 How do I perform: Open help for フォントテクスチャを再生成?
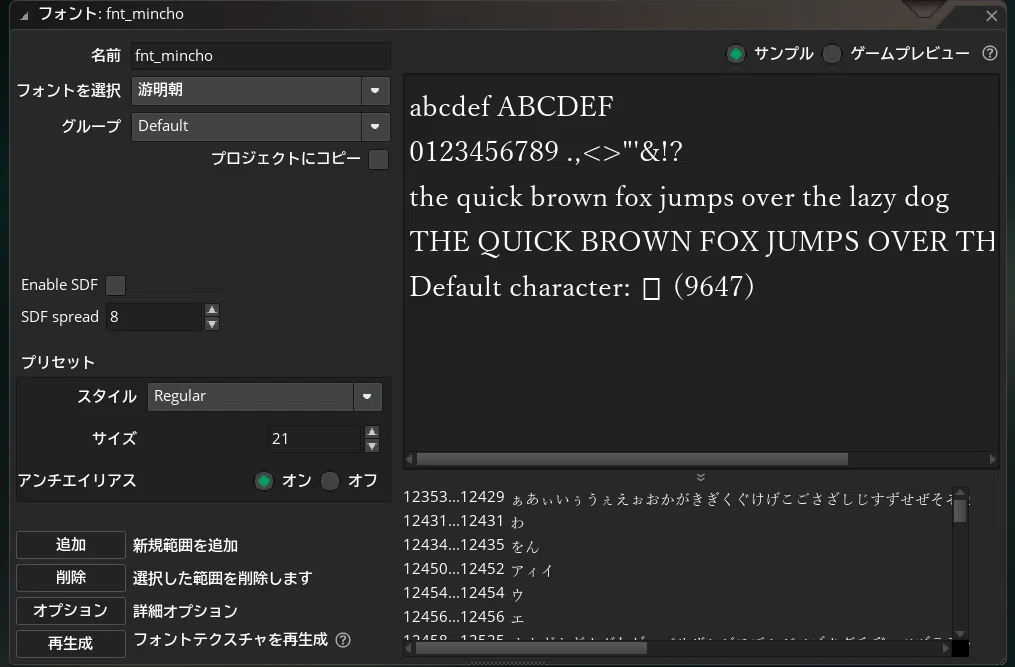344,640
